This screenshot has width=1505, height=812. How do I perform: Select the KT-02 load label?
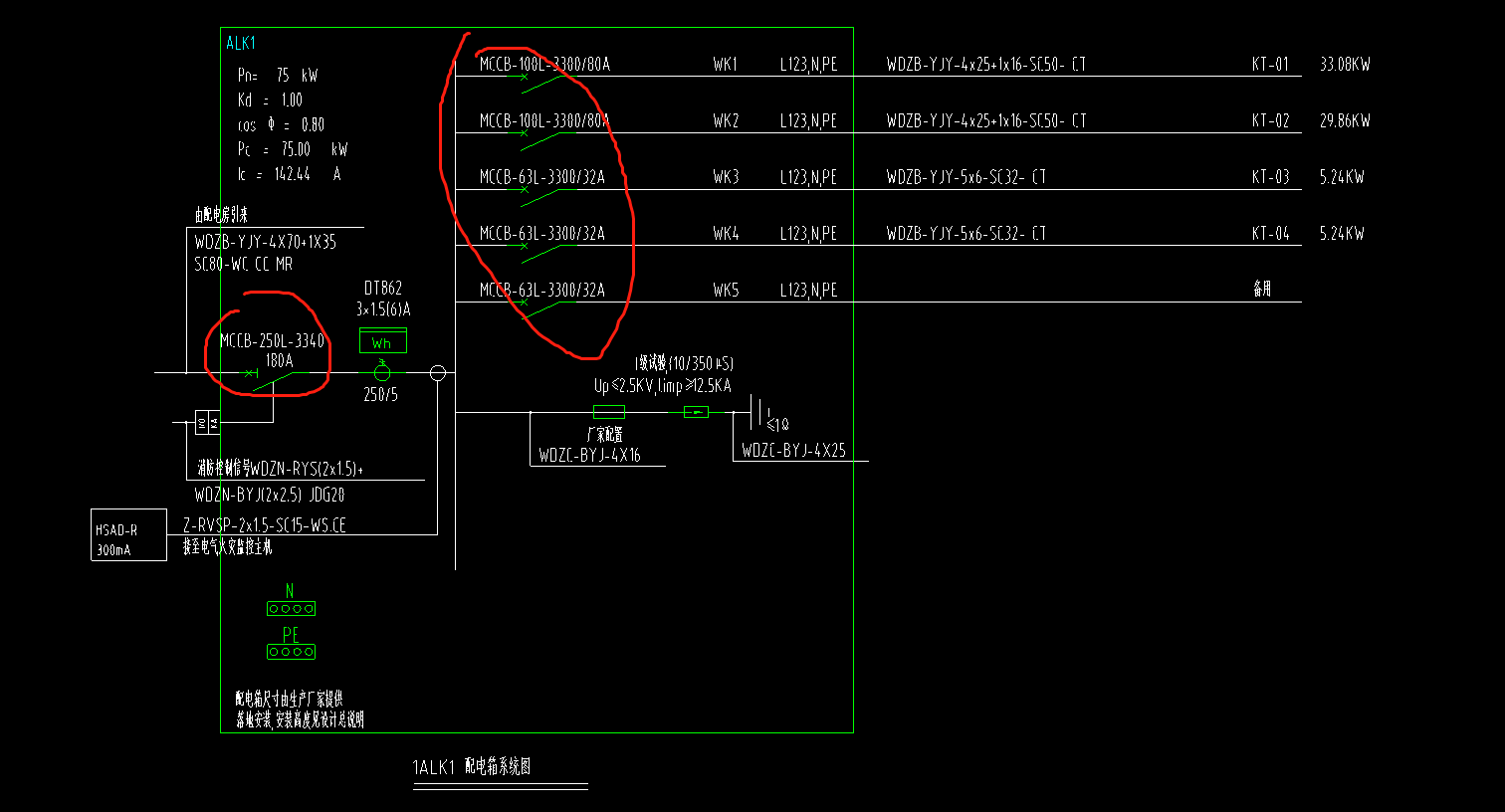tap(1271, 121)
